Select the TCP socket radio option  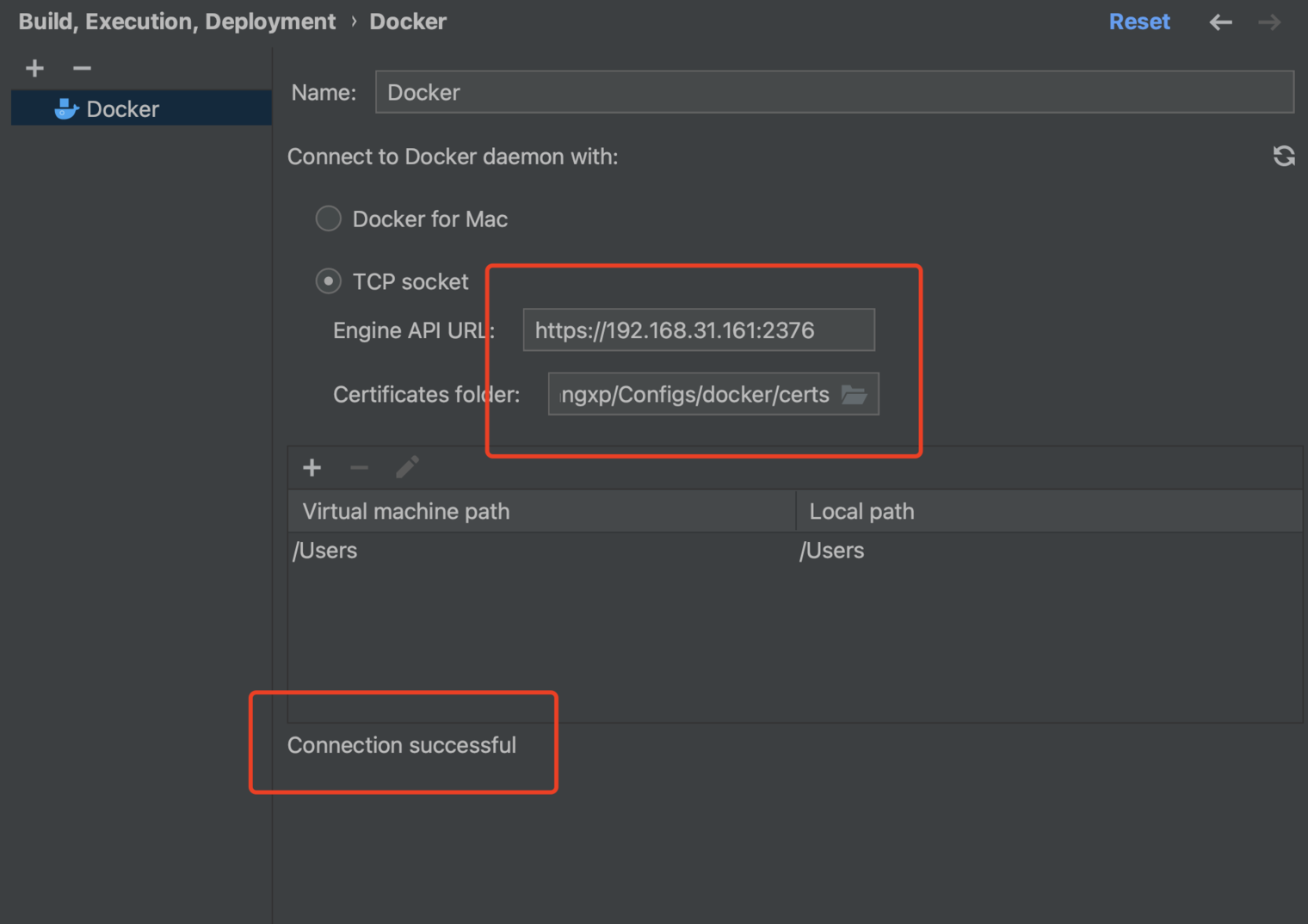click(x=329, y=281)
